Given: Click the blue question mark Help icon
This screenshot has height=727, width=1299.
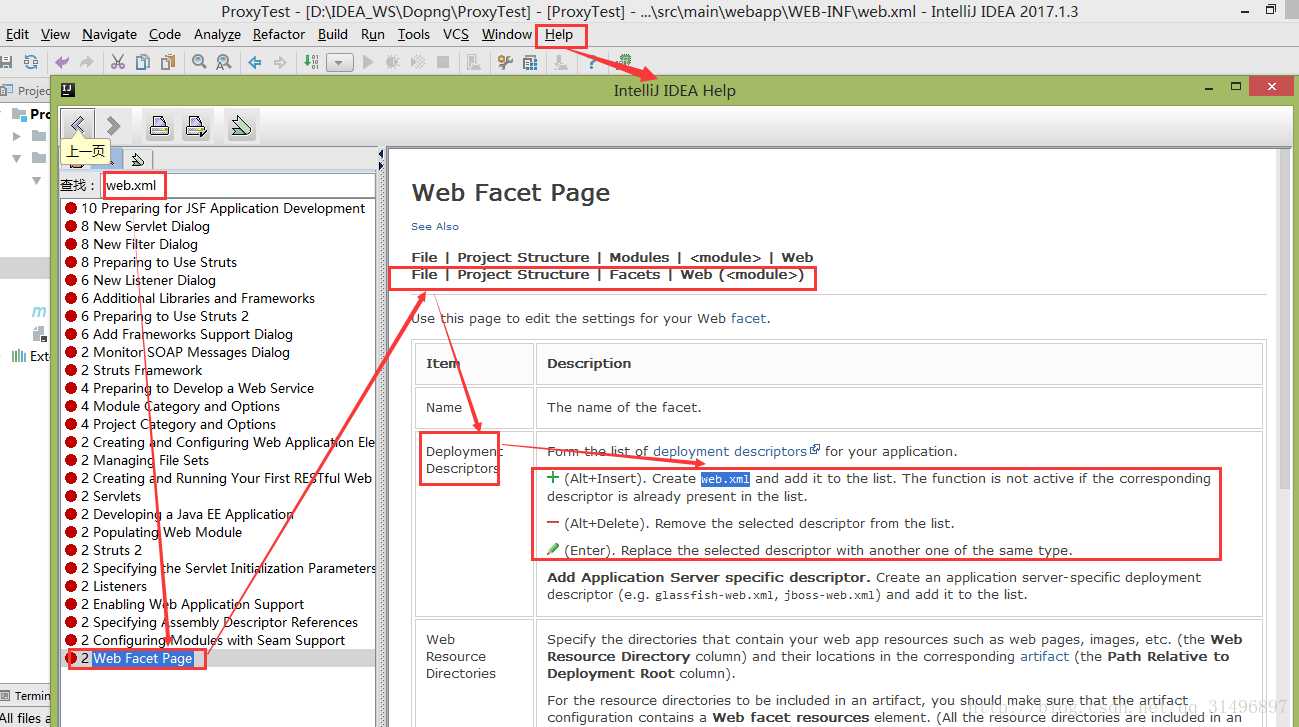Looking at the screenshot, I should pos(593,62).
